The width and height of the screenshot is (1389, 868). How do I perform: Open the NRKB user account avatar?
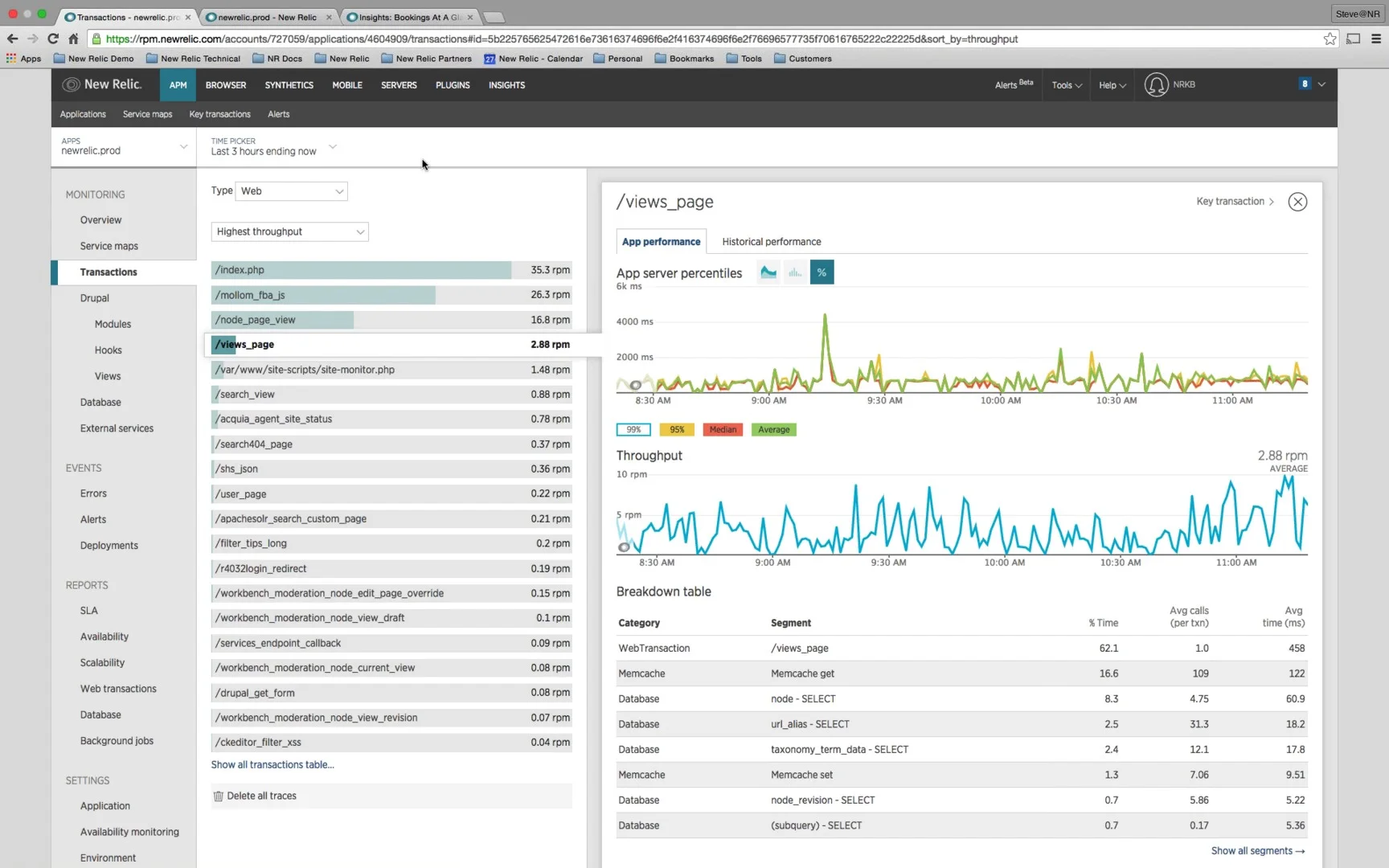(x=1156, y=84)
